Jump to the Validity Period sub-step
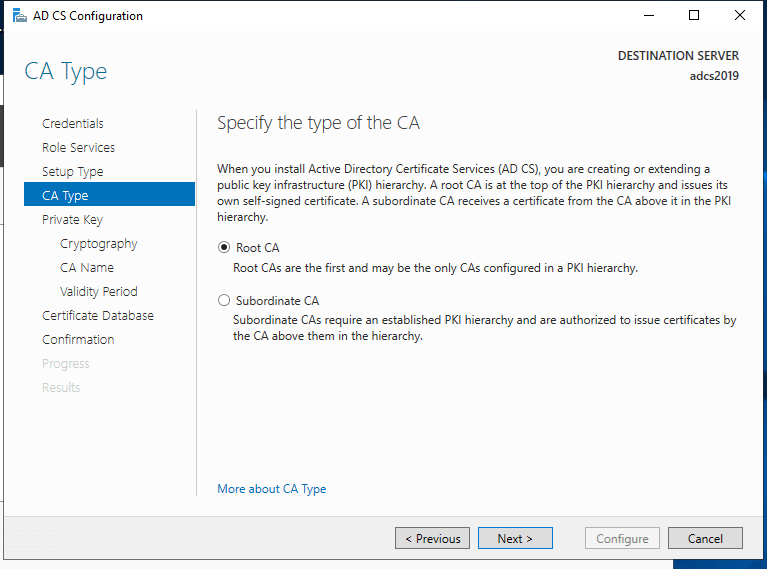Screen dimensions: 767x569 tap(99, 292)
